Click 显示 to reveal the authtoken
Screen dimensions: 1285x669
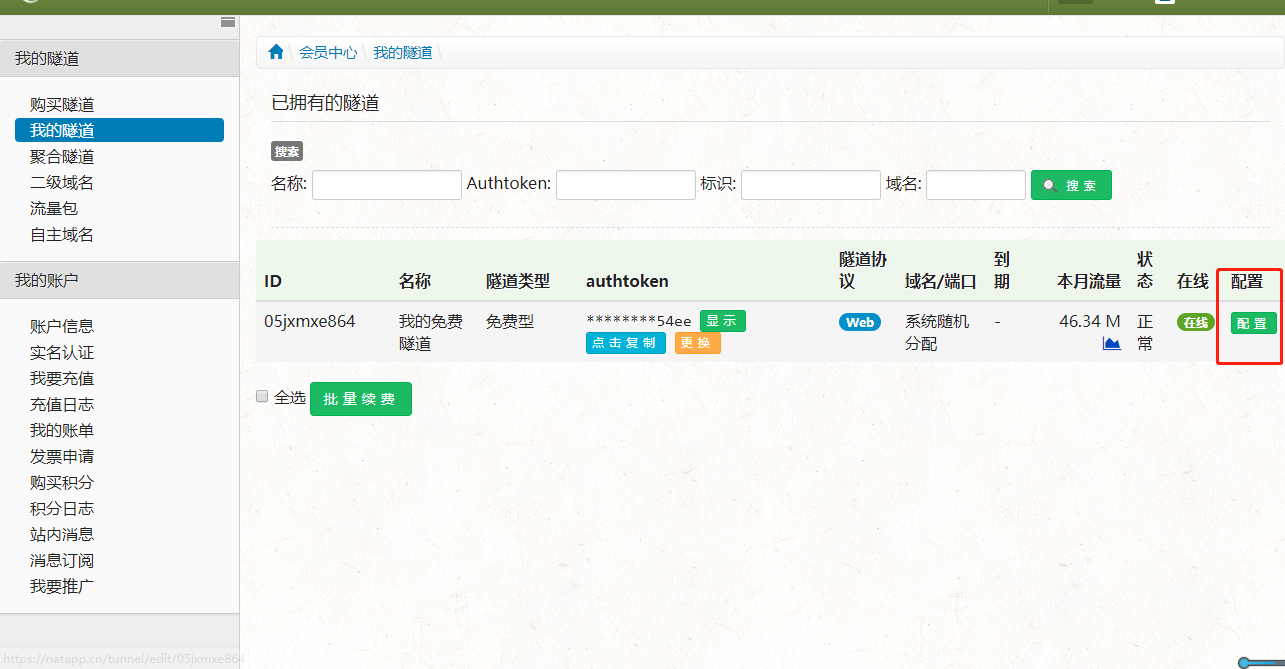722,321
